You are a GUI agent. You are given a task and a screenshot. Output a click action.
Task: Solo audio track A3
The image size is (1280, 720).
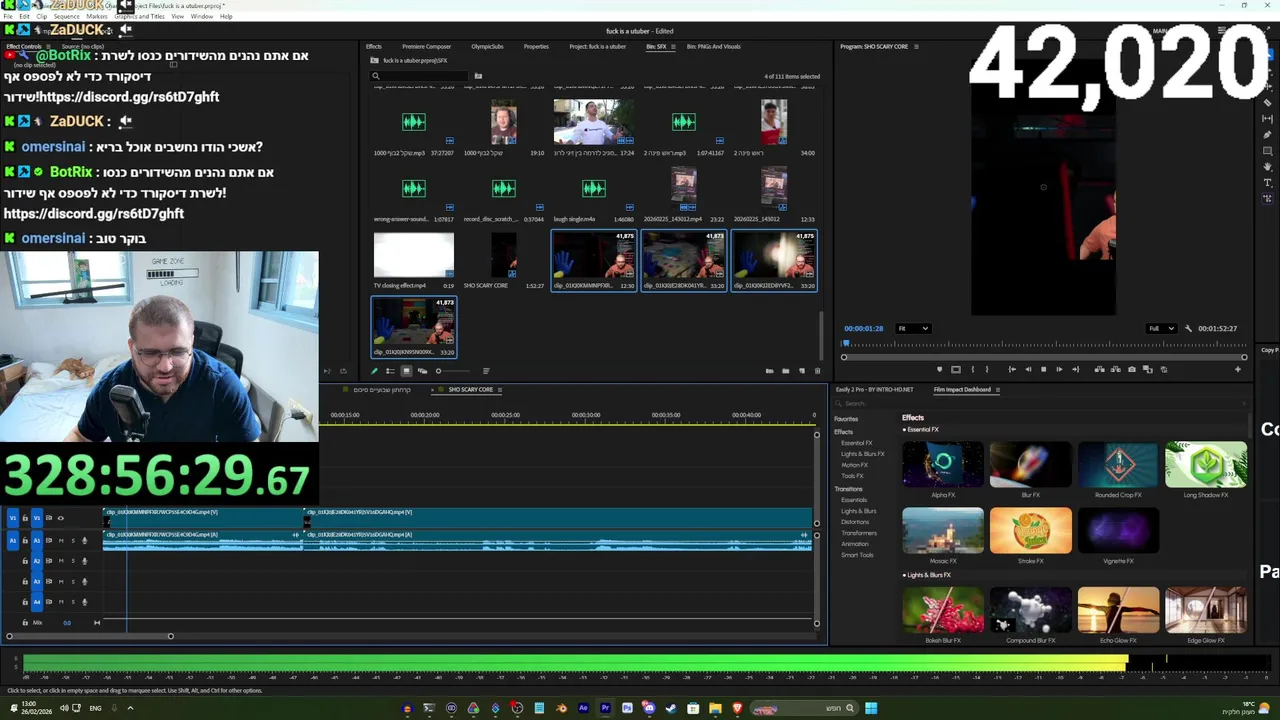[x=73, y=581]
